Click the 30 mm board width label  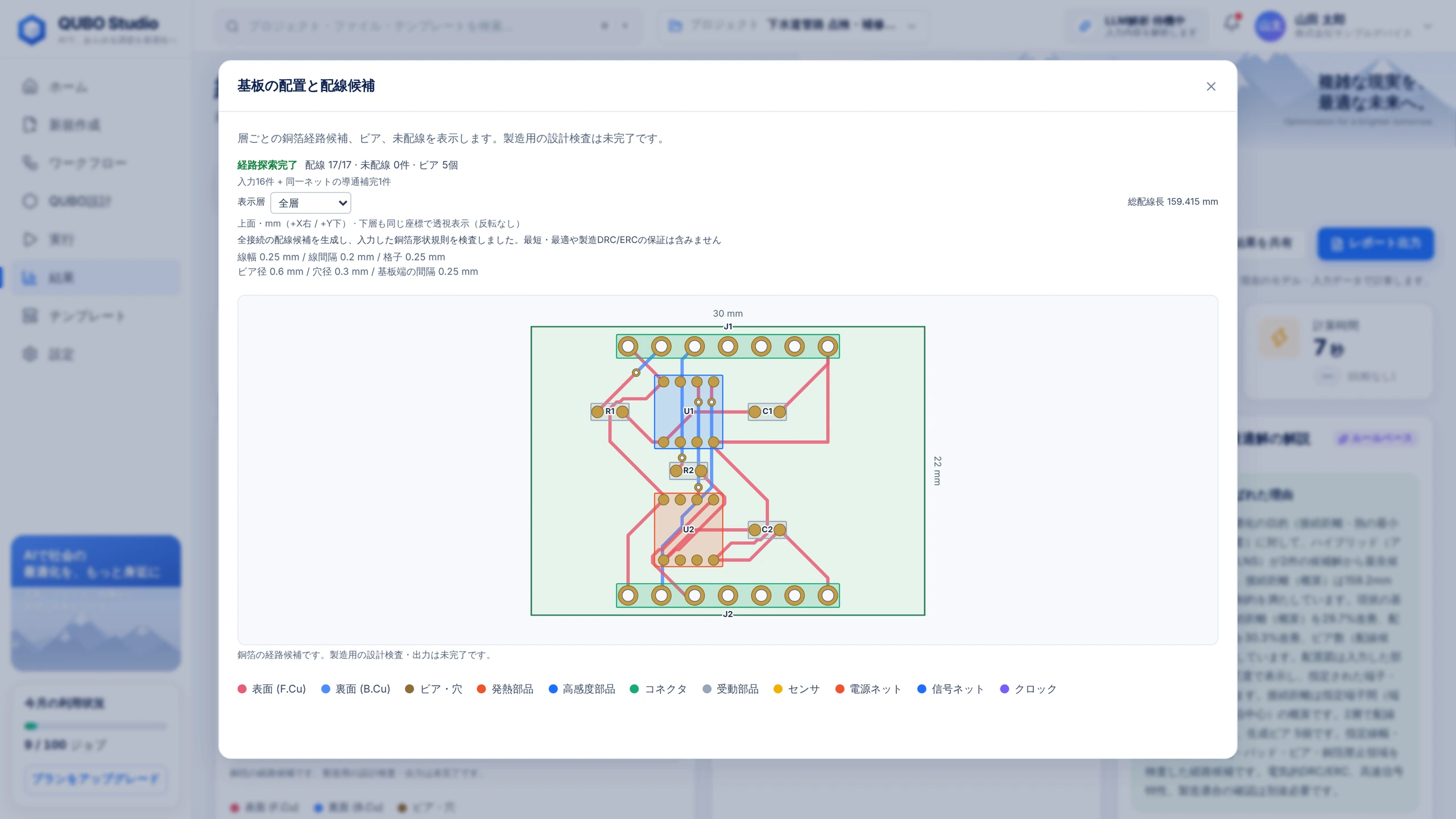[x=727, y=313]
